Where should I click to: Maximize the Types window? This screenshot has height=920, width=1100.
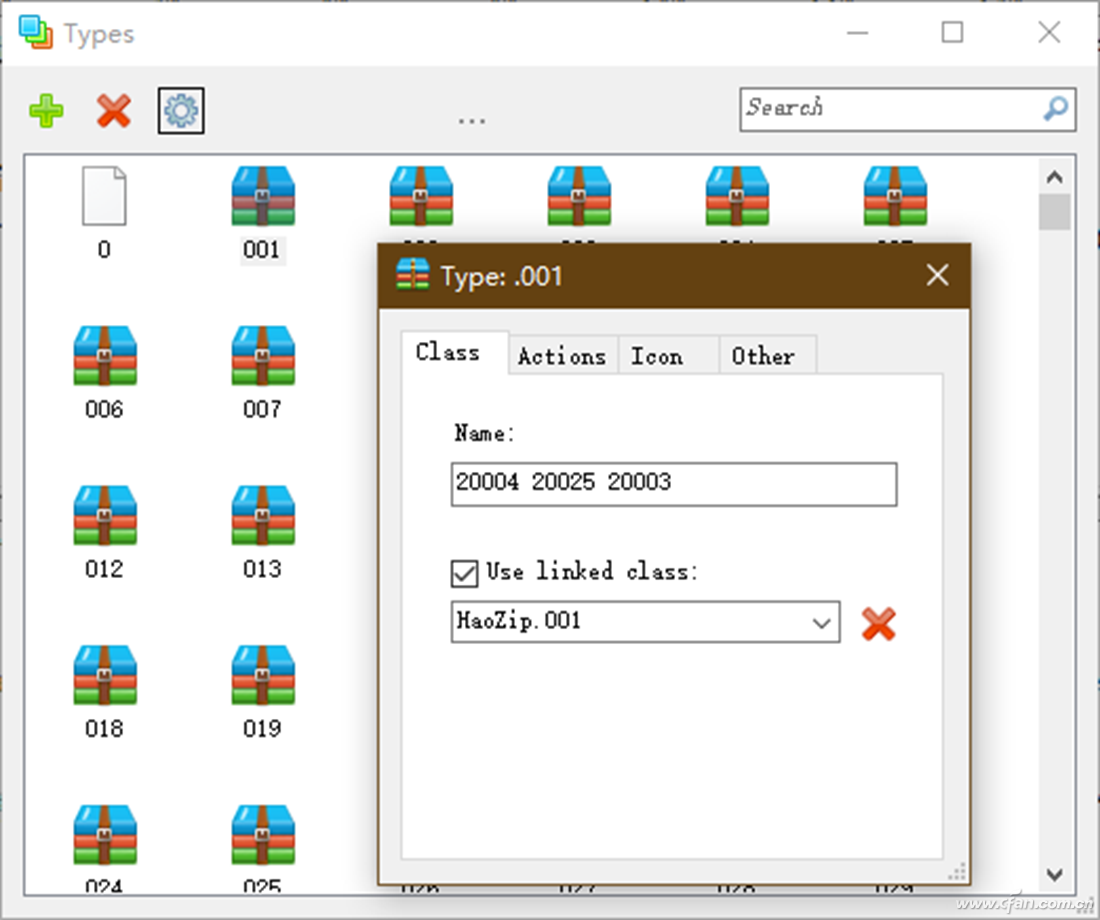tap(952, 32)
